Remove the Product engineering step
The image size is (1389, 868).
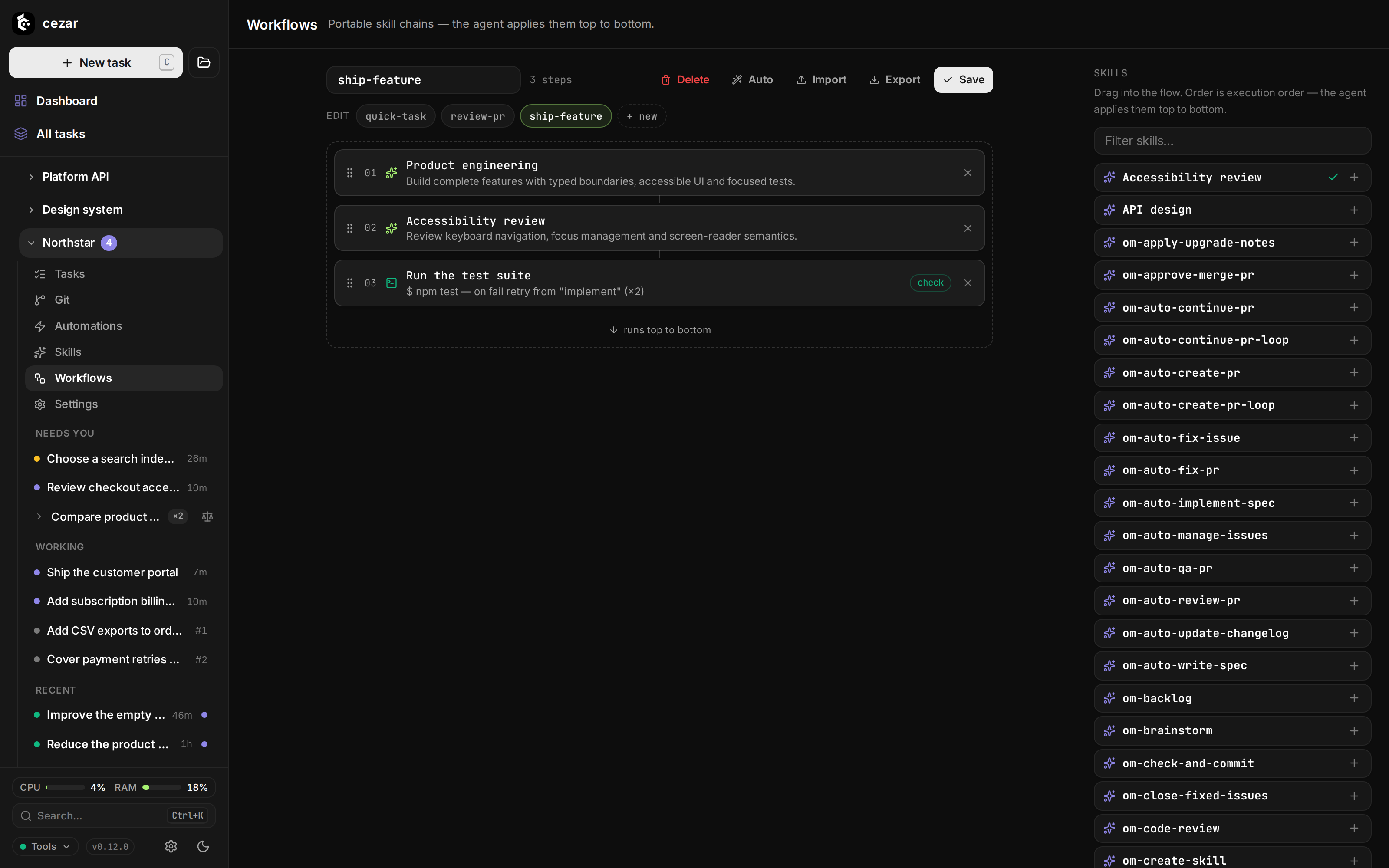(x=968, y=173)
